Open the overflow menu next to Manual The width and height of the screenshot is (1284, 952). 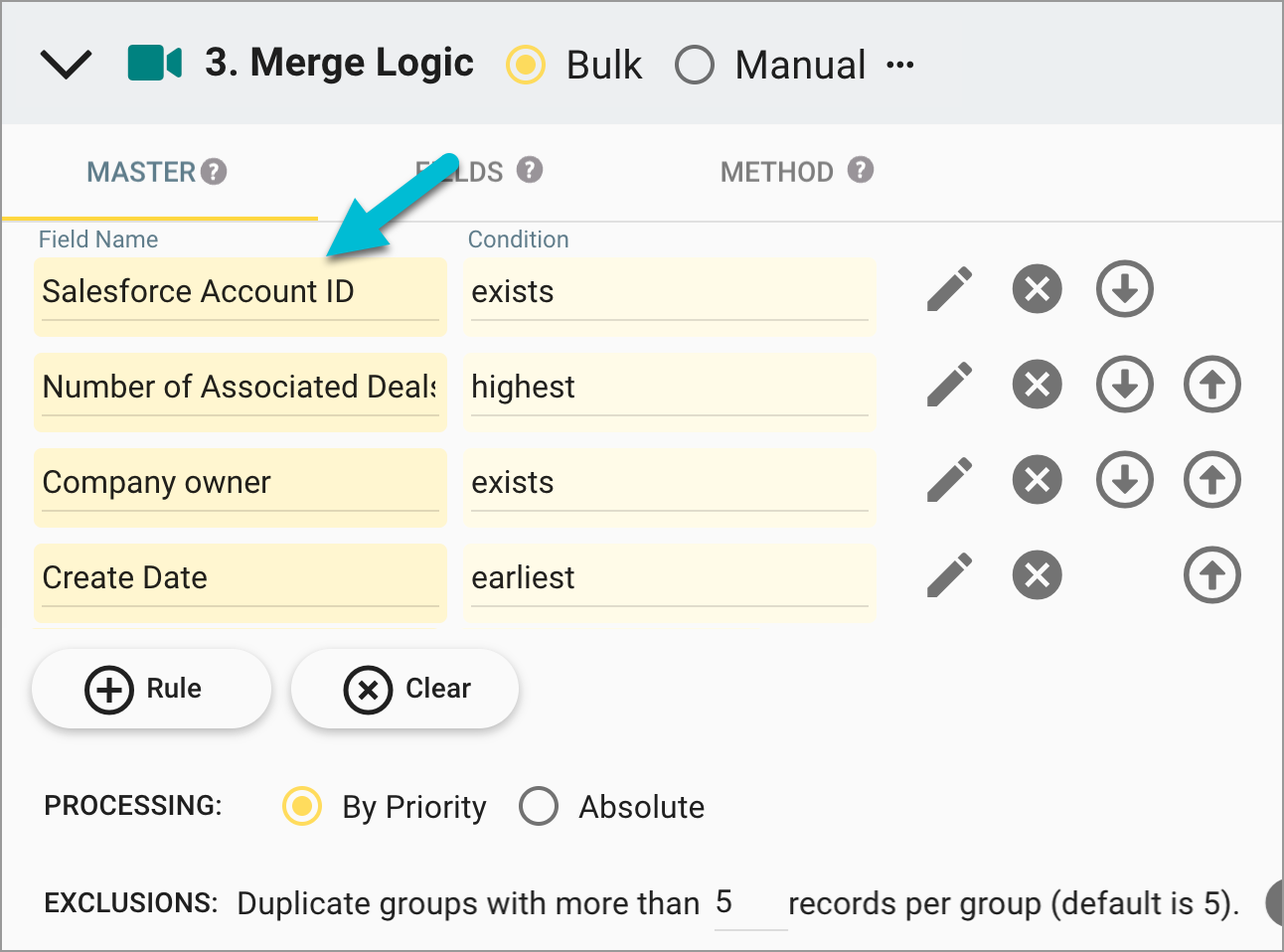coord(900,65)
